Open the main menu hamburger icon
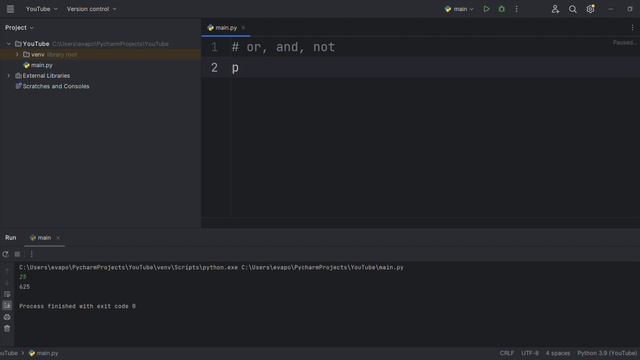 coord(10,9)
